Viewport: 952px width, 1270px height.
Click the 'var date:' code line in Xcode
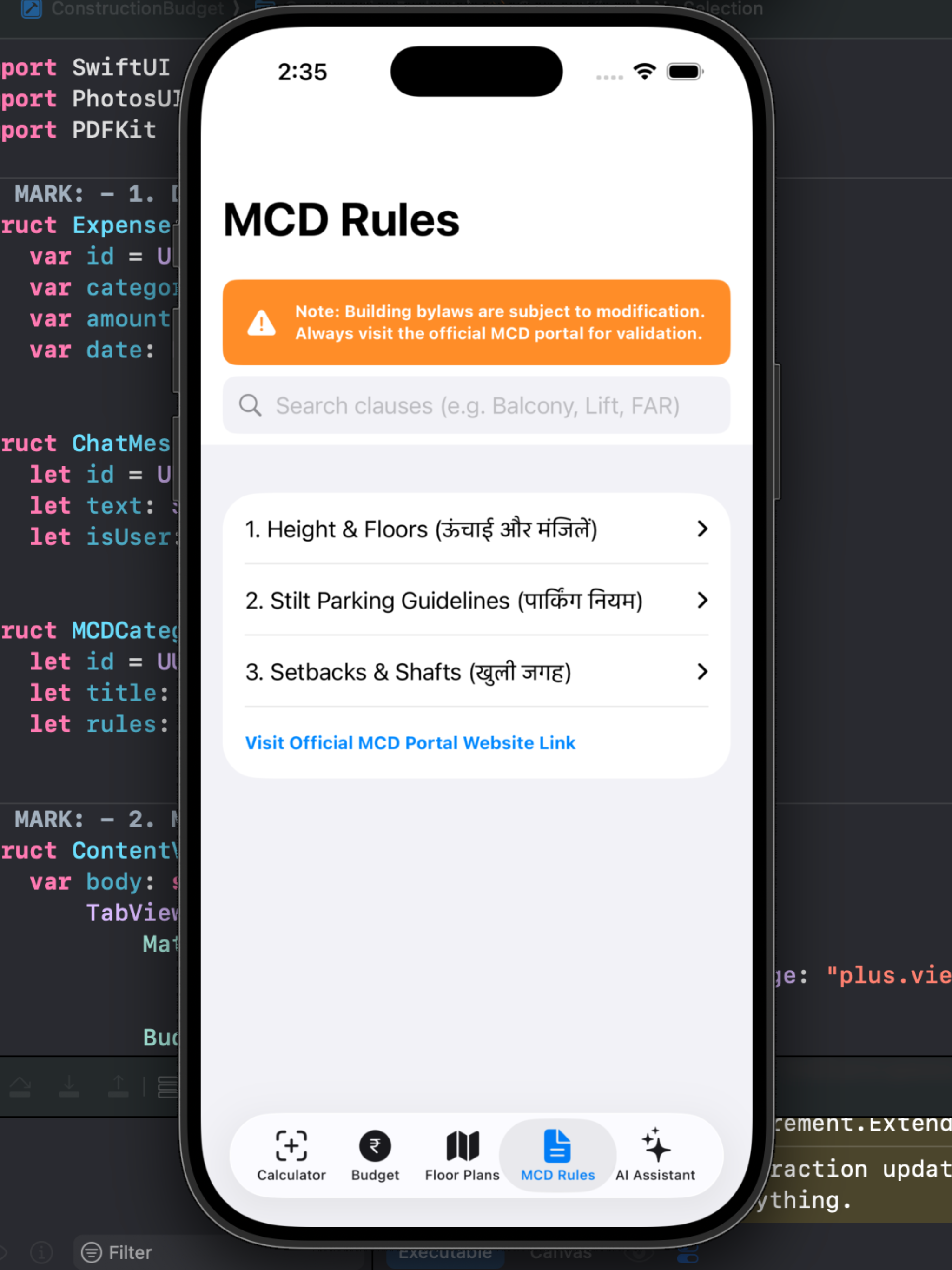click(93, 350)
